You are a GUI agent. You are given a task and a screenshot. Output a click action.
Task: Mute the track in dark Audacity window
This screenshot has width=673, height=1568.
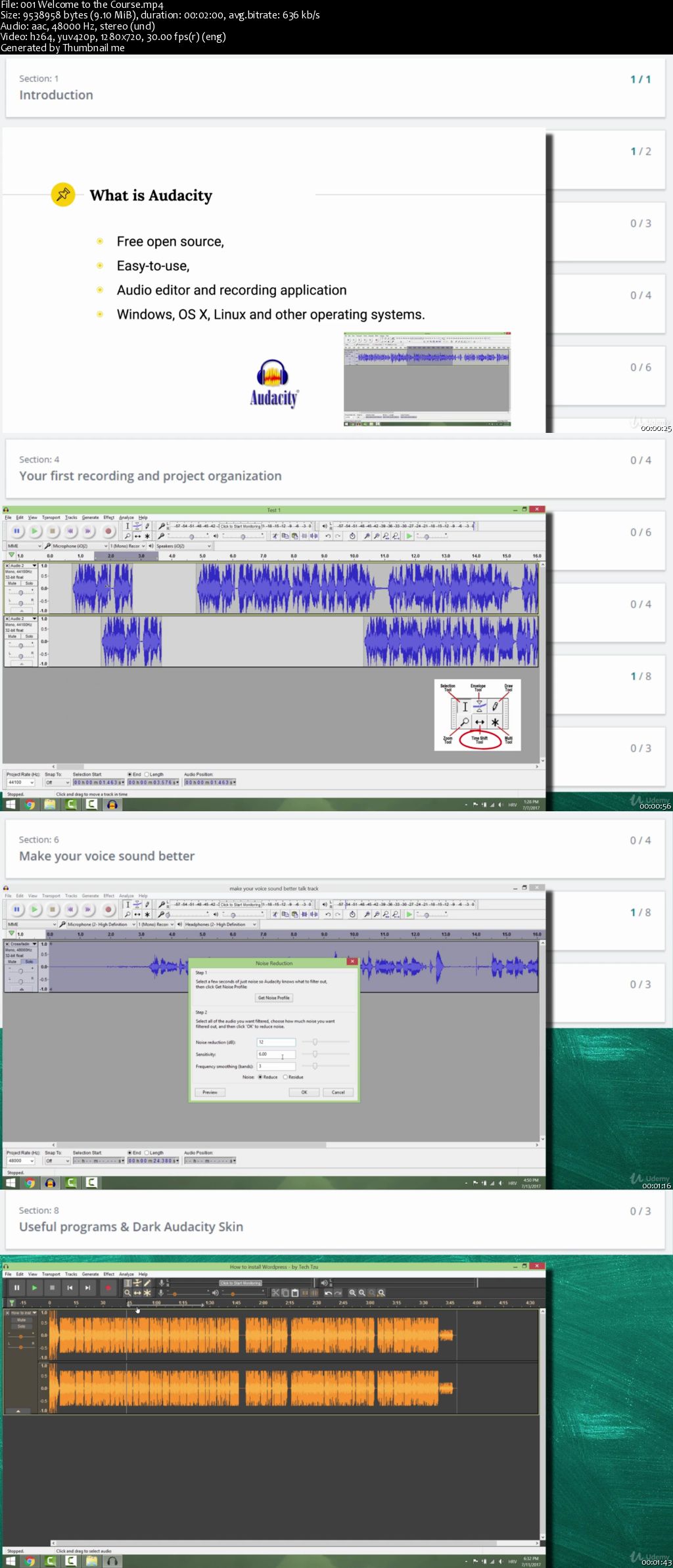21,1320
